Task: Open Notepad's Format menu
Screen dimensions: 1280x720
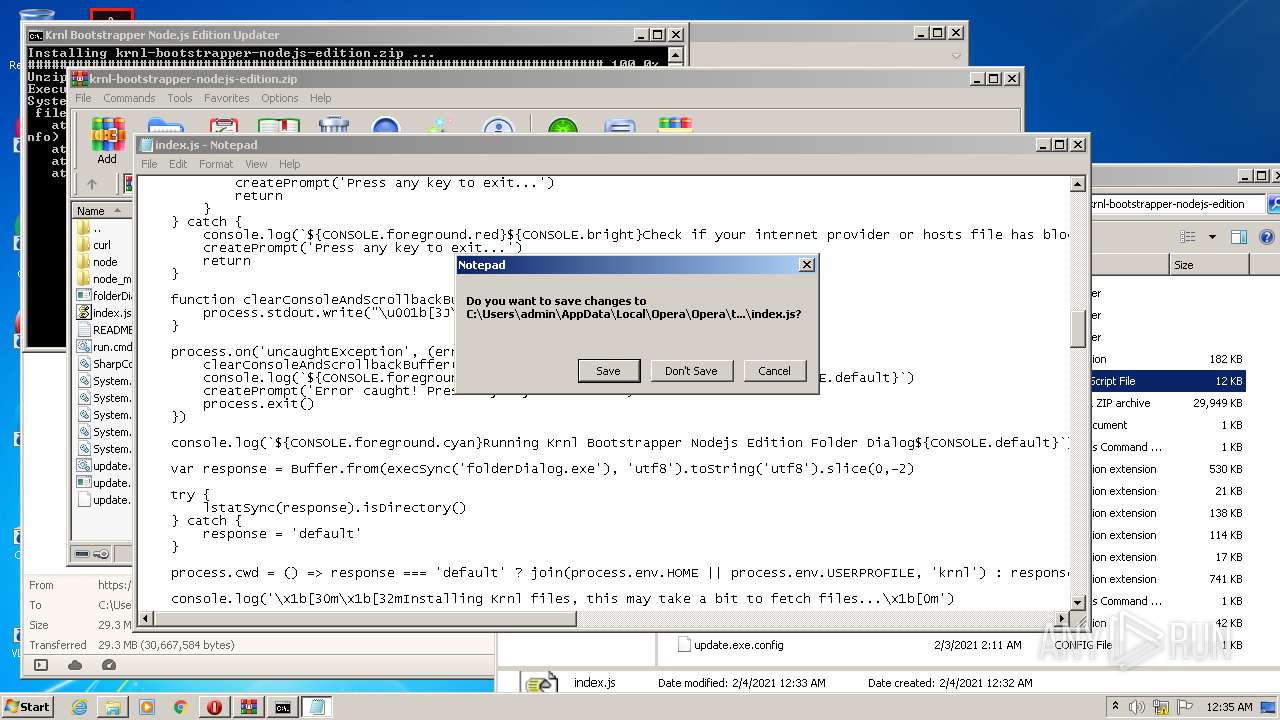Action: click(216, 164)
